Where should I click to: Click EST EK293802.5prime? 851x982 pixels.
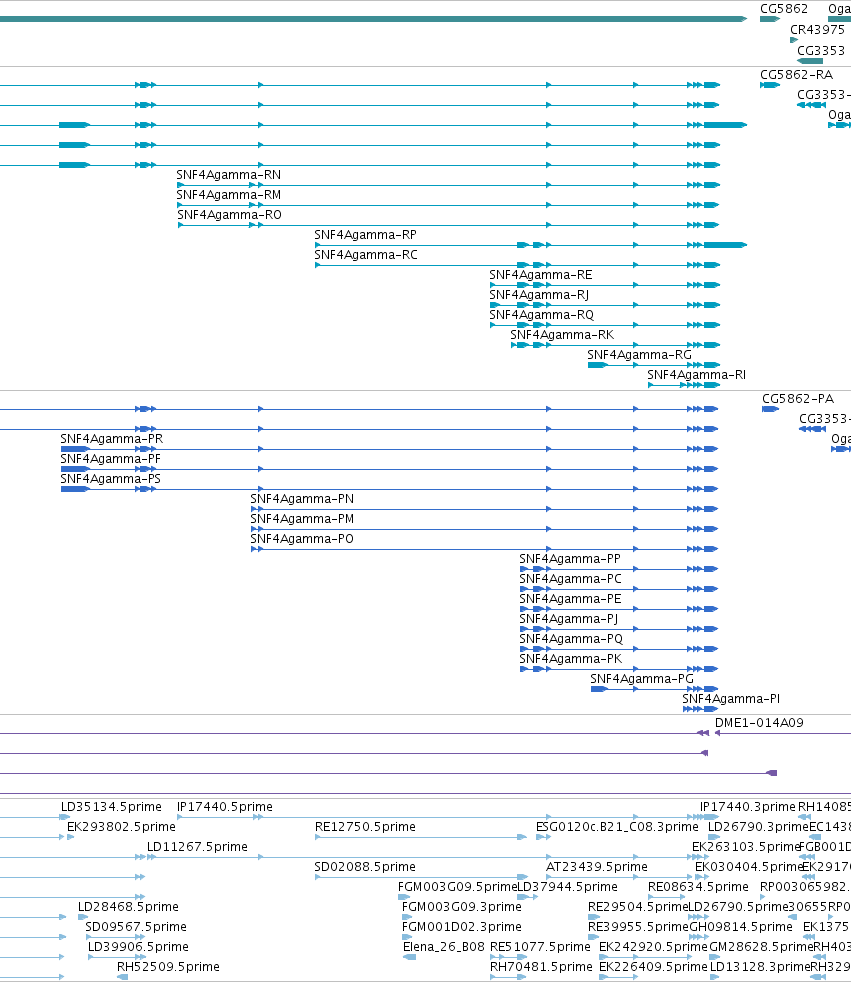pyautogui.click(x=121, y=827)
